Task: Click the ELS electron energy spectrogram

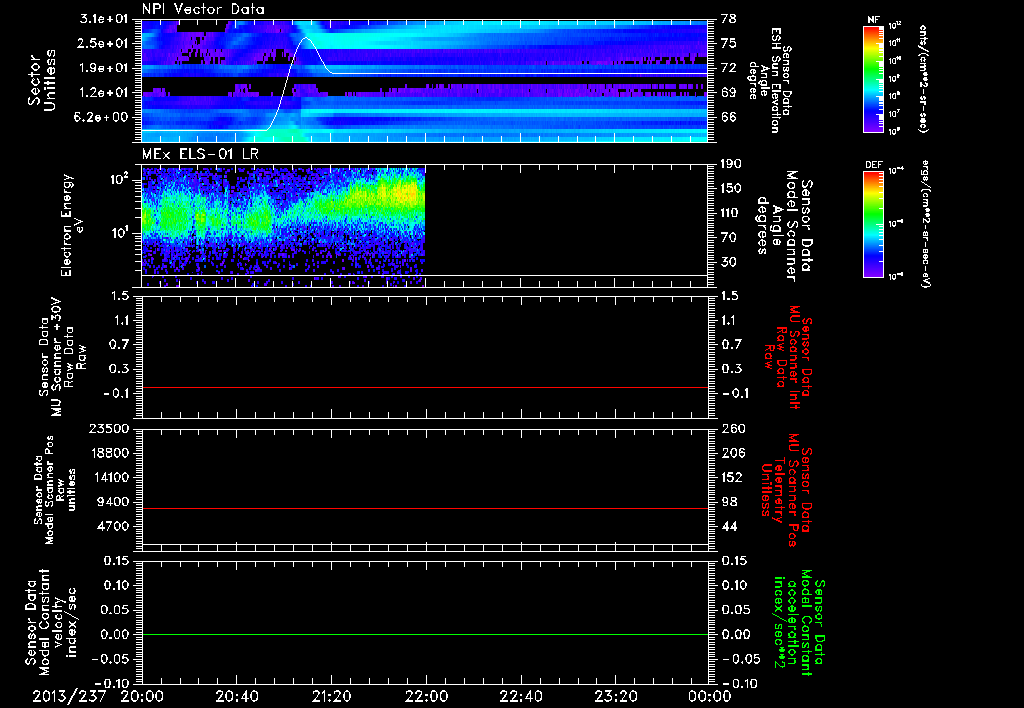Action: pos(283,227)
